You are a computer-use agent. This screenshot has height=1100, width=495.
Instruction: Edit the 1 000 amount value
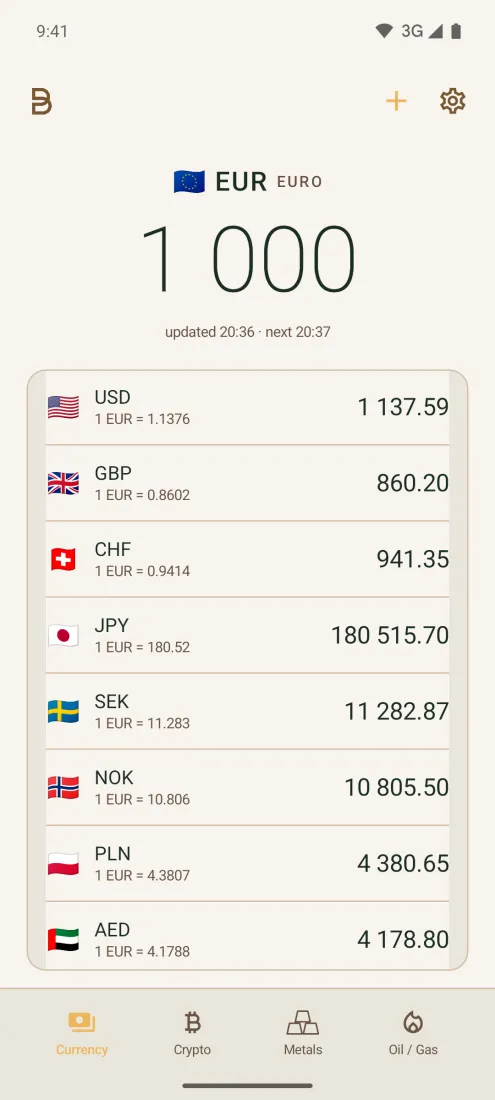click(x=248, y=258)
